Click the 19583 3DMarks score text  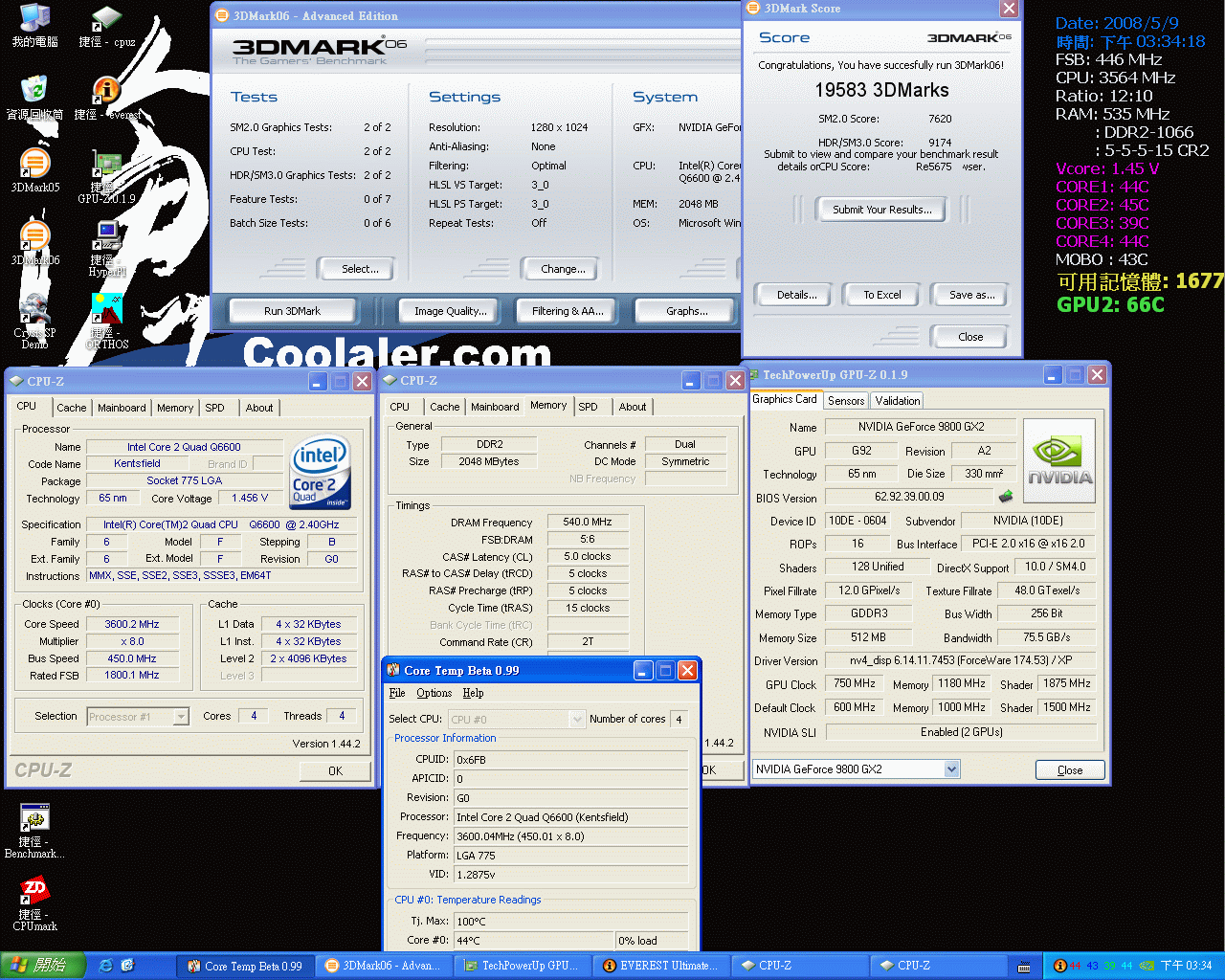[881, 90]
